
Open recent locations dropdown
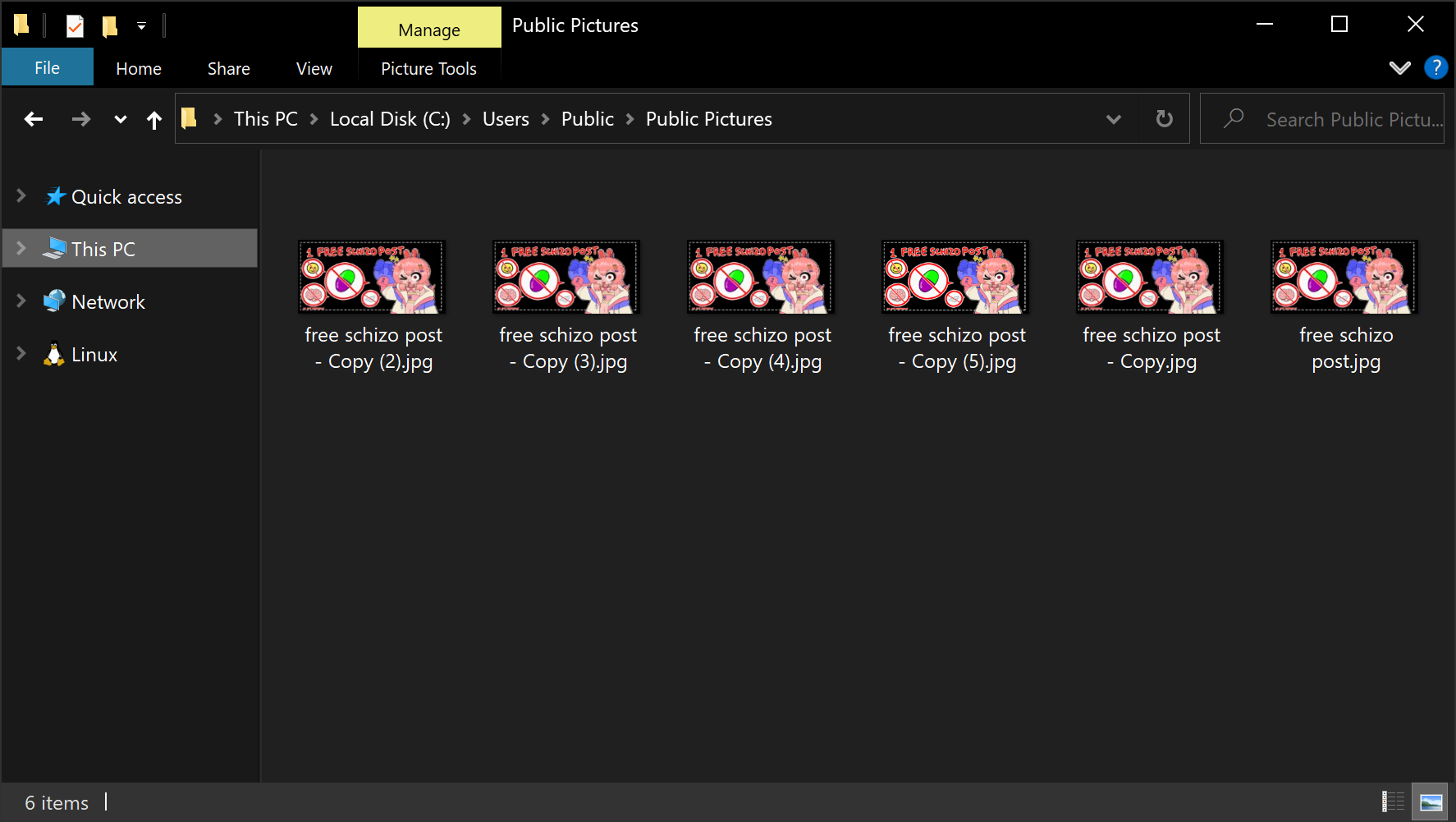click(121, 120)
